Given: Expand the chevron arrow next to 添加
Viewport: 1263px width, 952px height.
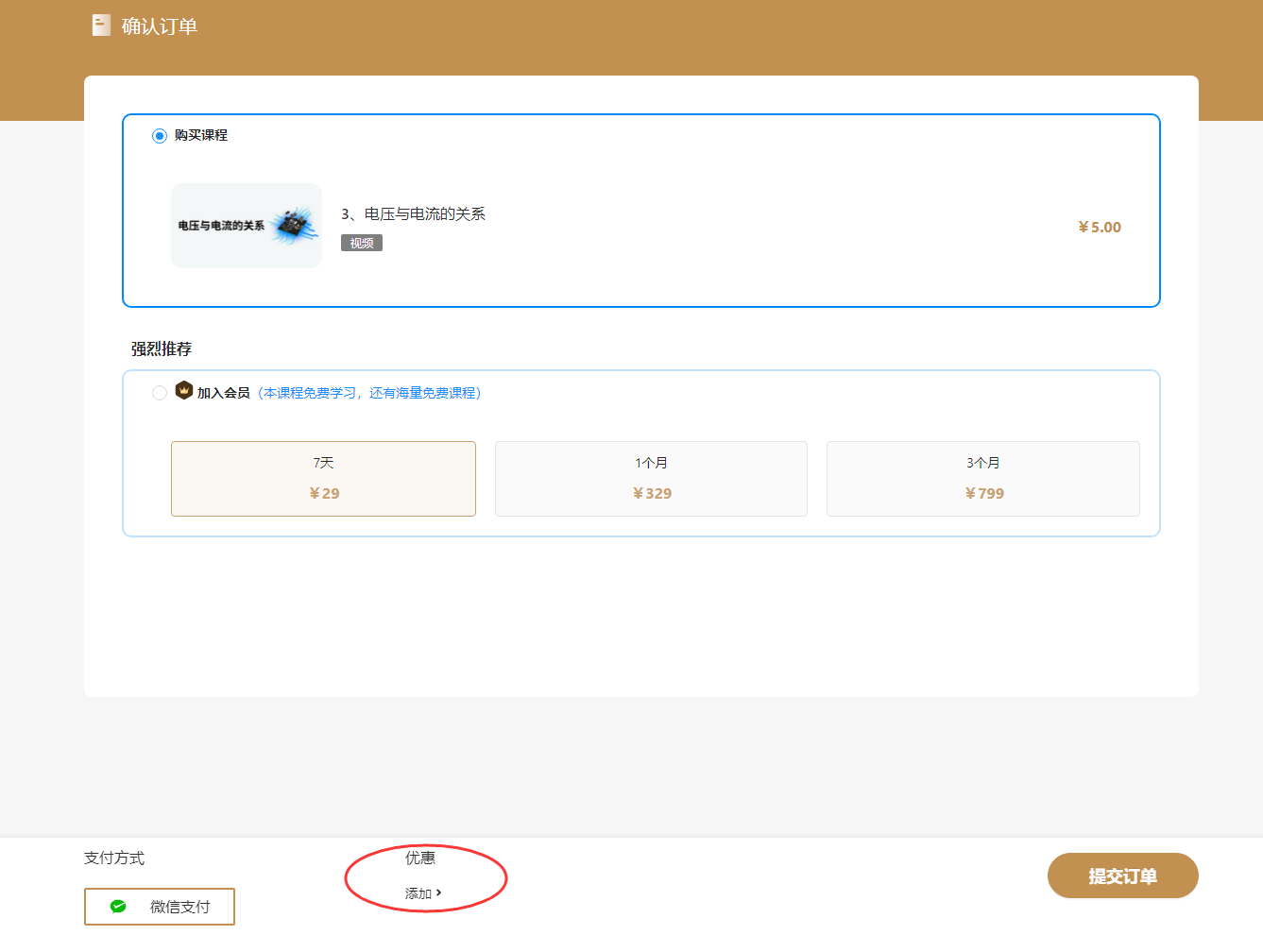Looking at the screenshot, I should 439,892.
